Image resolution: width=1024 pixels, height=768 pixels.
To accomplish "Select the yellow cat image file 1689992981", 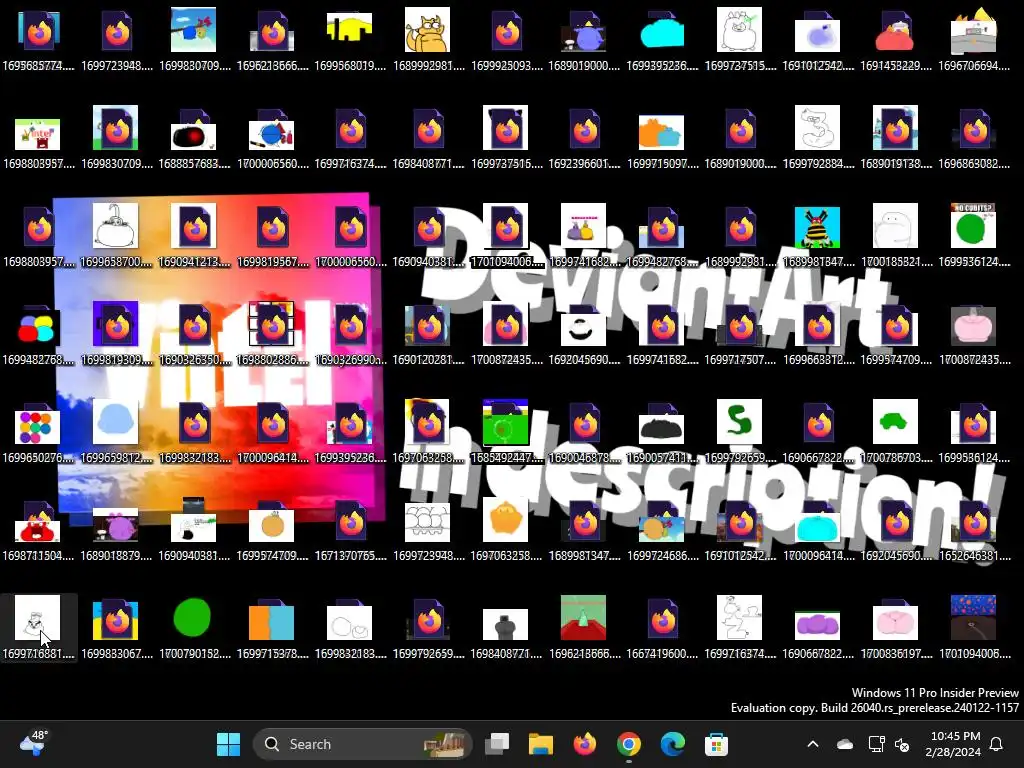I will (x=428, y=39).
